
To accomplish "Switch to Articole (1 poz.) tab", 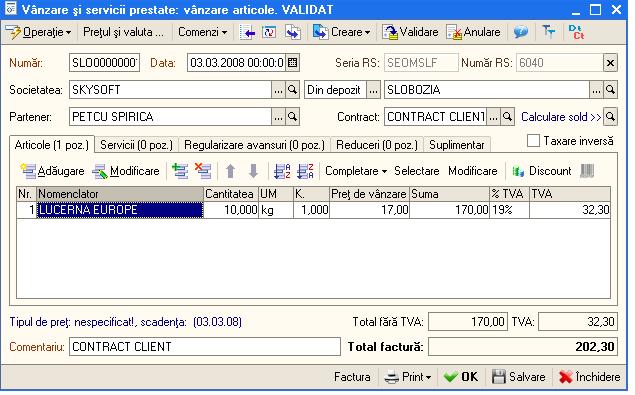I will 52,145.
